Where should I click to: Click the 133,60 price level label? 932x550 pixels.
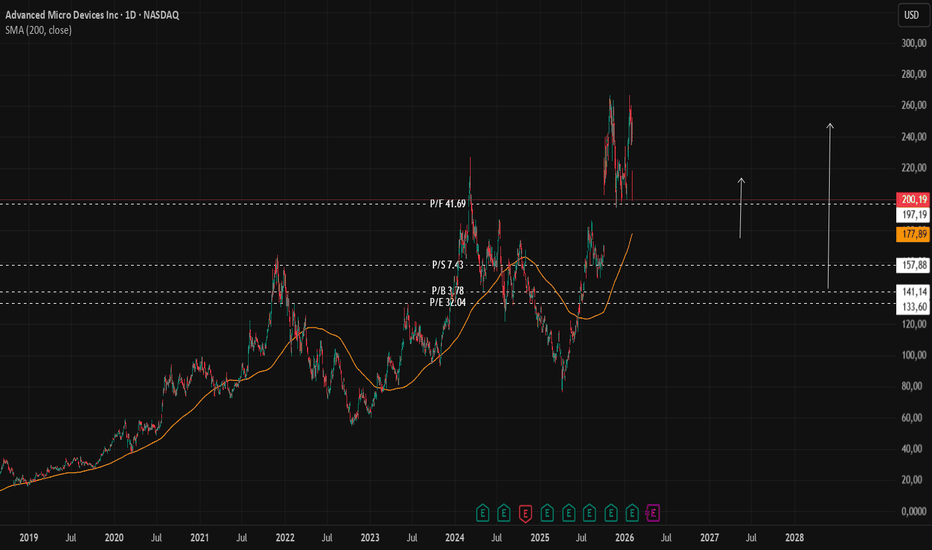point(913,307)
